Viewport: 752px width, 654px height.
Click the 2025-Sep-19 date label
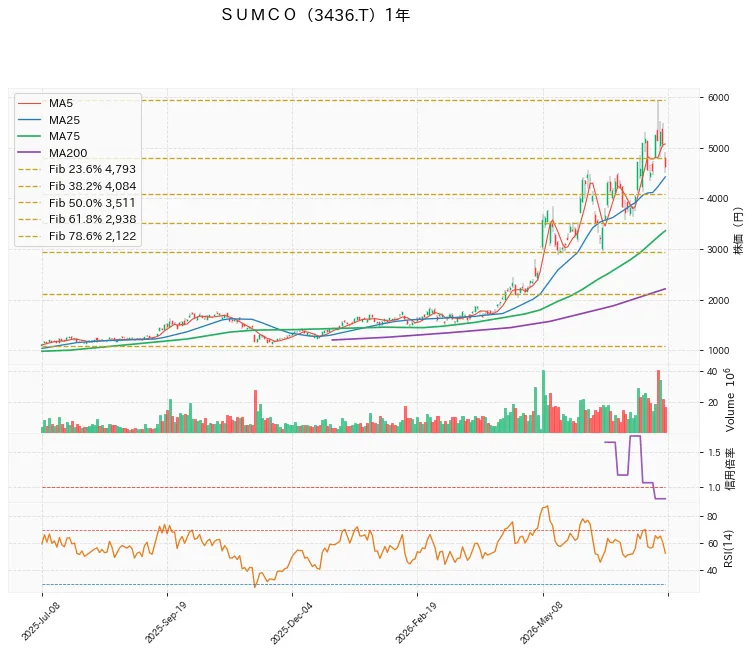[165, 621]
